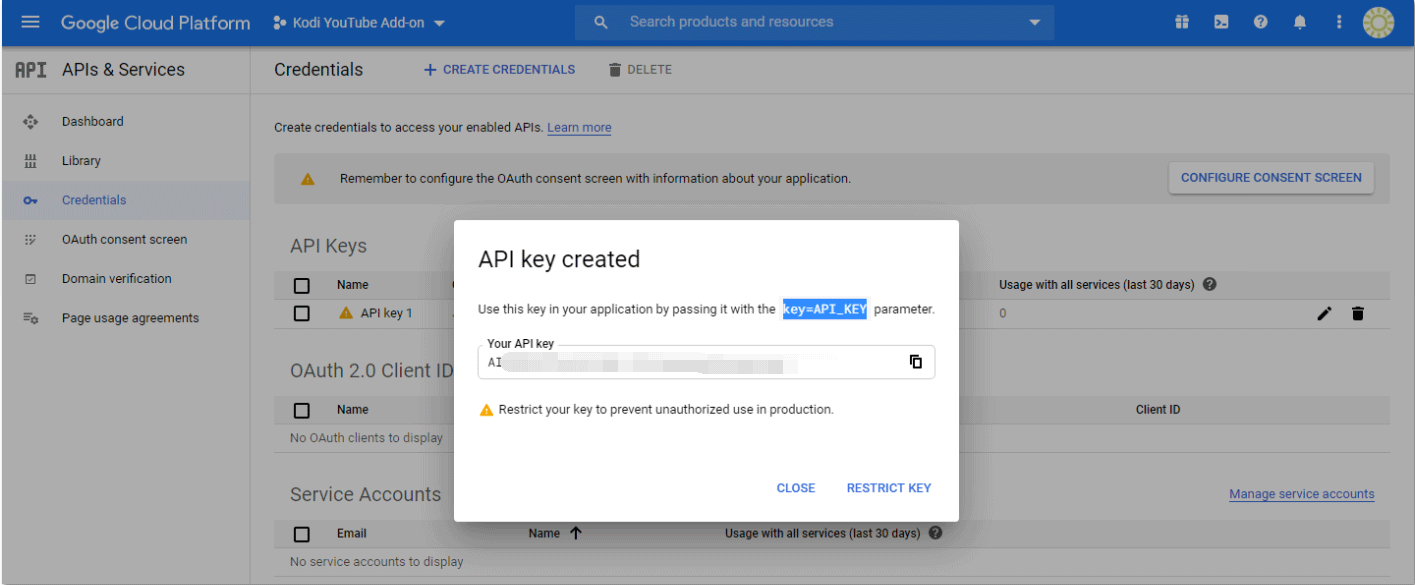
Task: Click the Google Cloud Platform logo text
Action: pyautogui.click(x=155, y=22)
